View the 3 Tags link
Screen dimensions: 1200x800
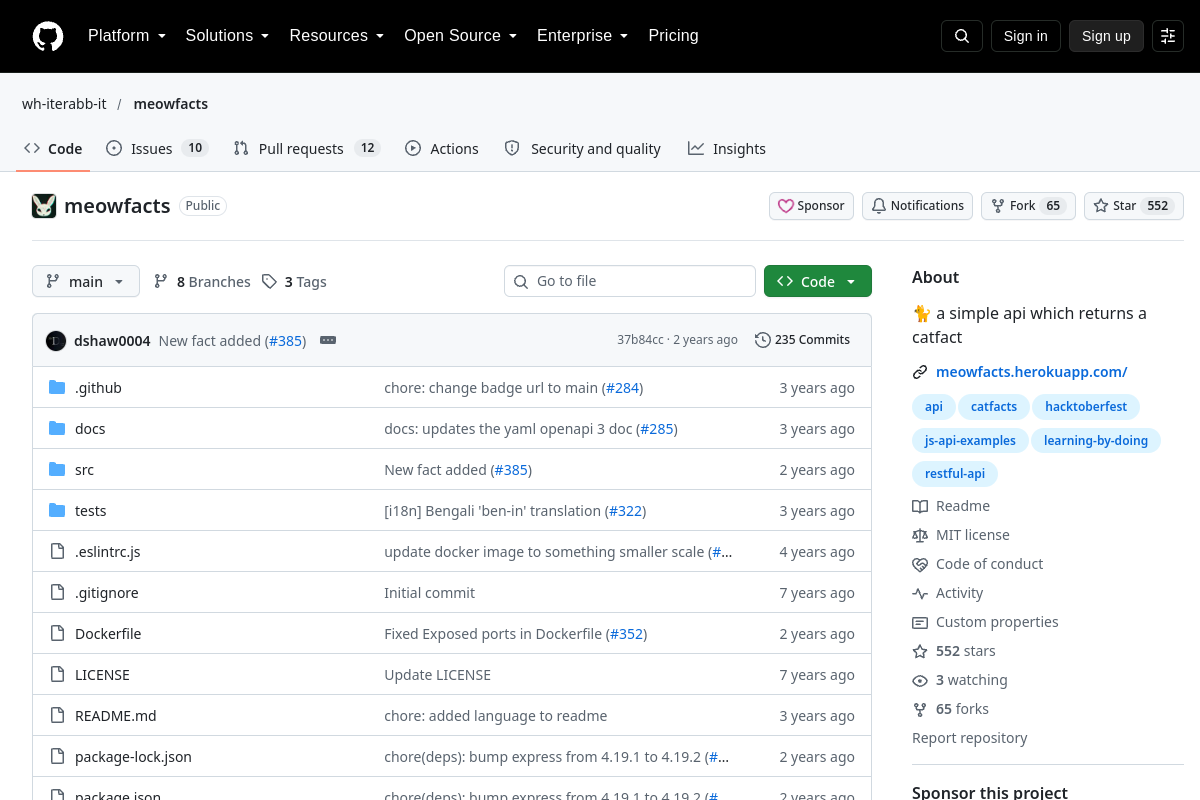click(294, 282)
